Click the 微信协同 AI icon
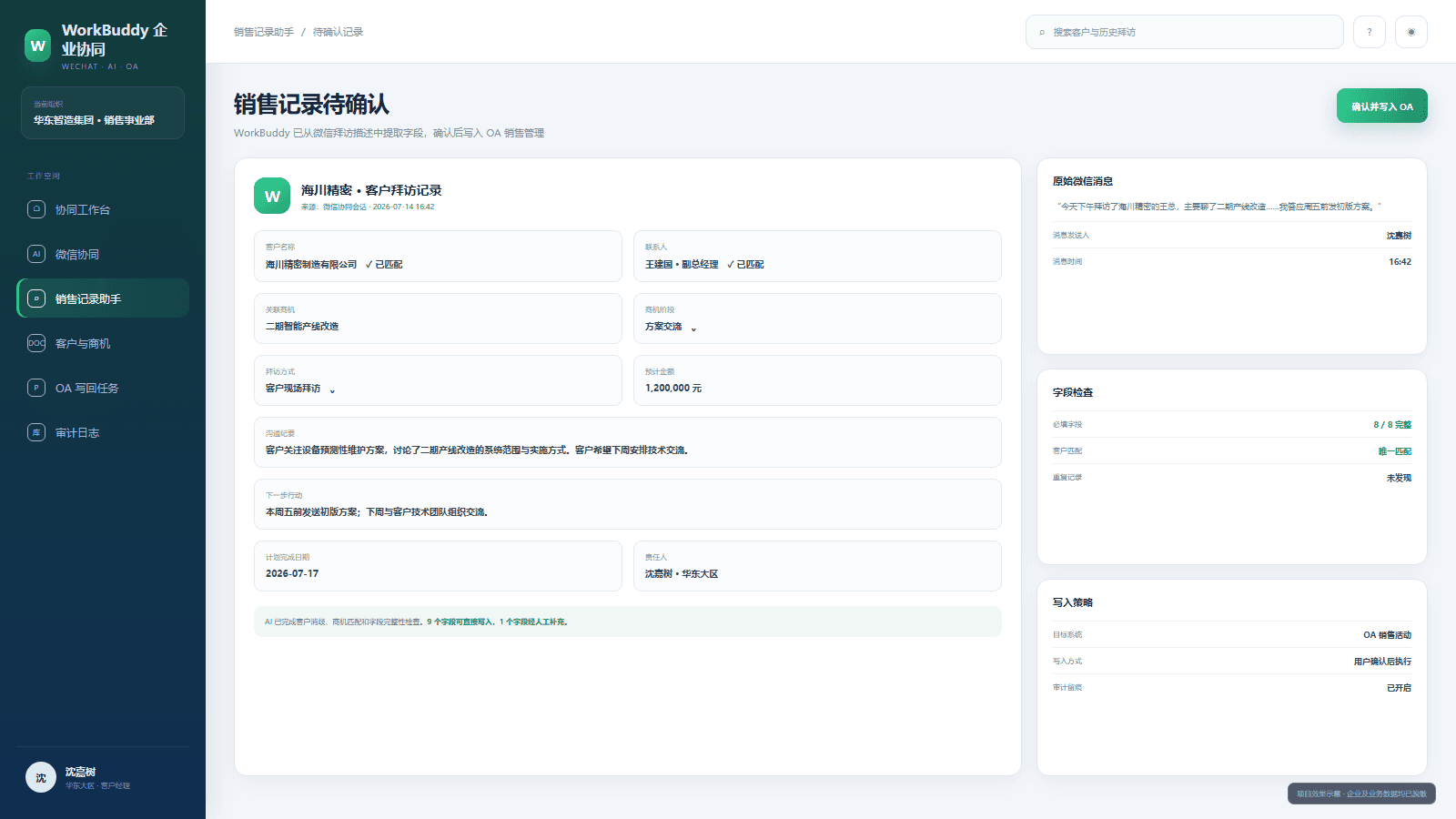Viewport: 1456px width, 819px height. pyautogui.click(x=36, y=254)
